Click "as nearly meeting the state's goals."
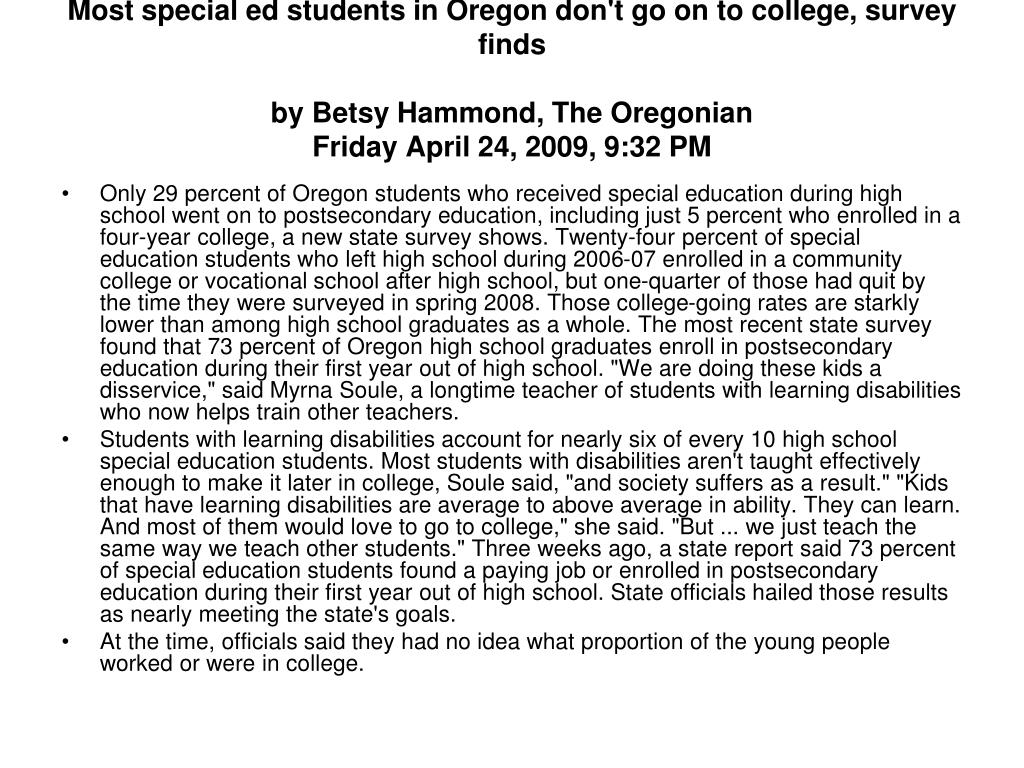The image size is (1024, 768). click(278, 615)
